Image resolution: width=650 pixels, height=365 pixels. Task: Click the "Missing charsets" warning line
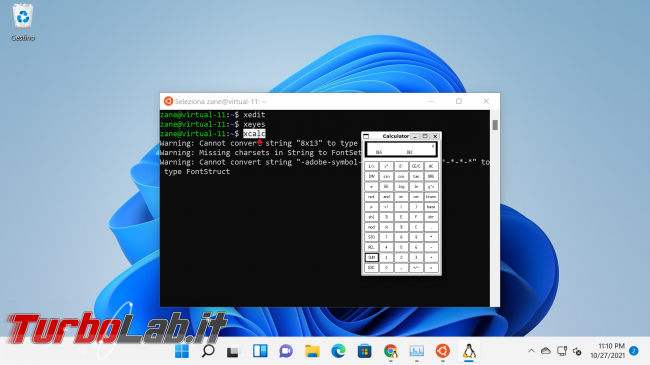point(260,153)
